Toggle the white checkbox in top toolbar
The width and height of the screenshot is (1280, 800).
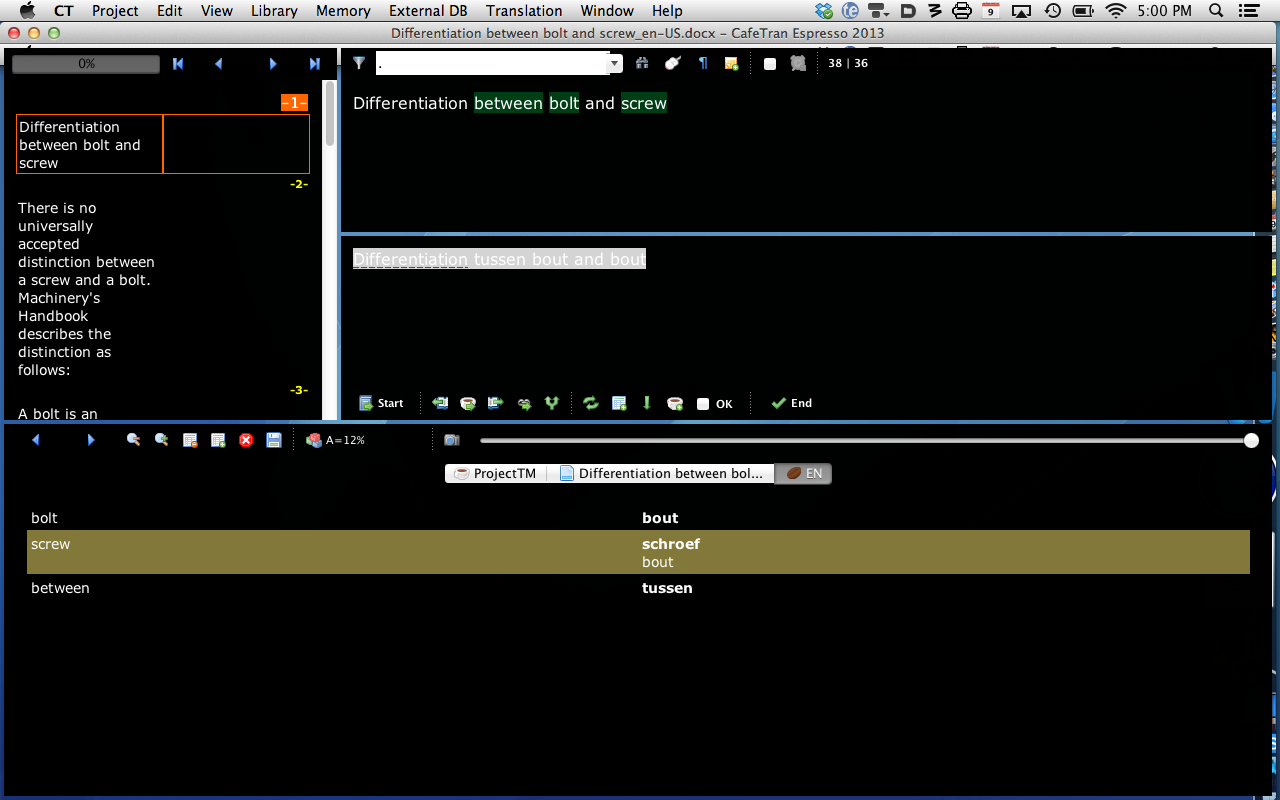(x=770, y=64)
